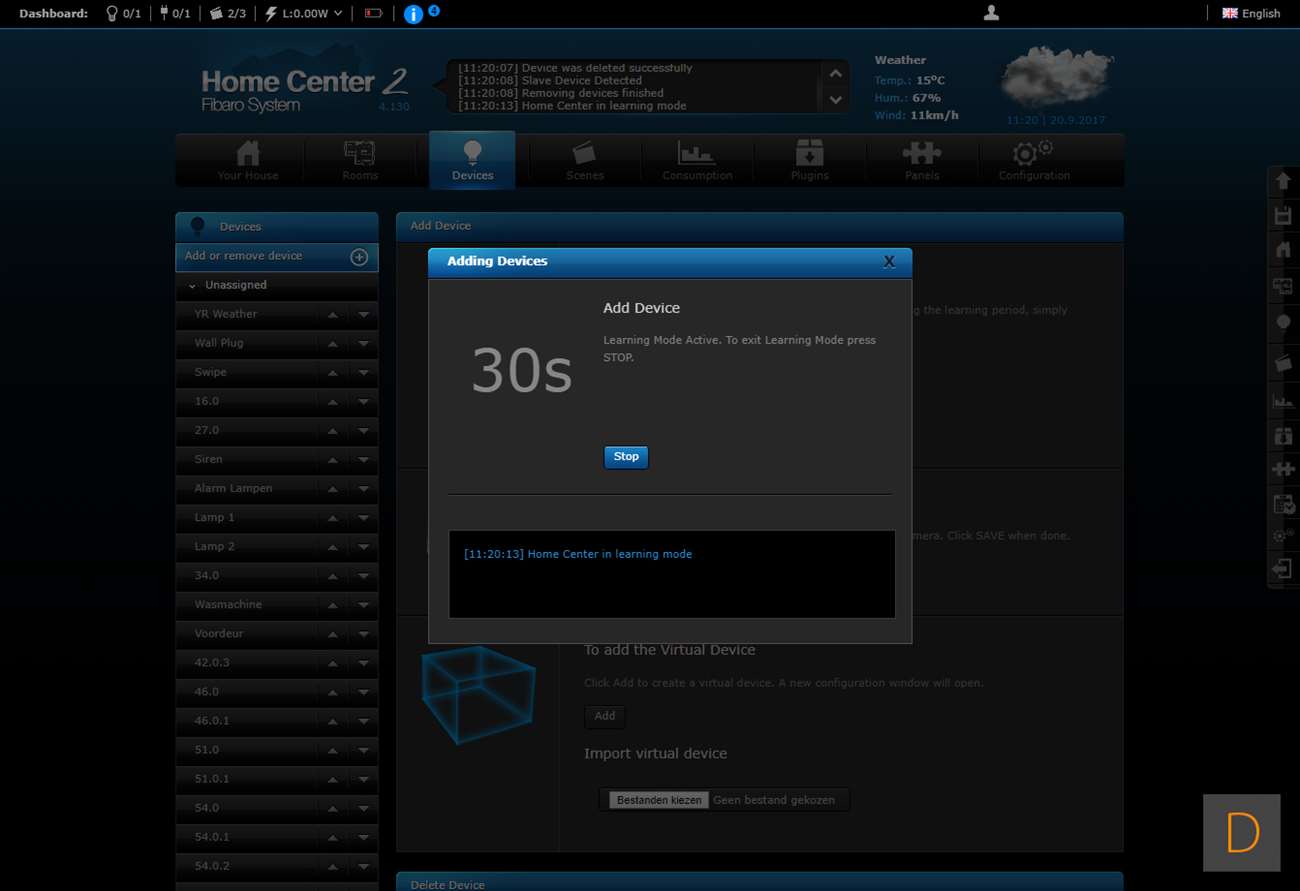This screenshot has width=1300, height=891.
Task: Click the plus icon beside Add or remove device
Action: (359, 257)
